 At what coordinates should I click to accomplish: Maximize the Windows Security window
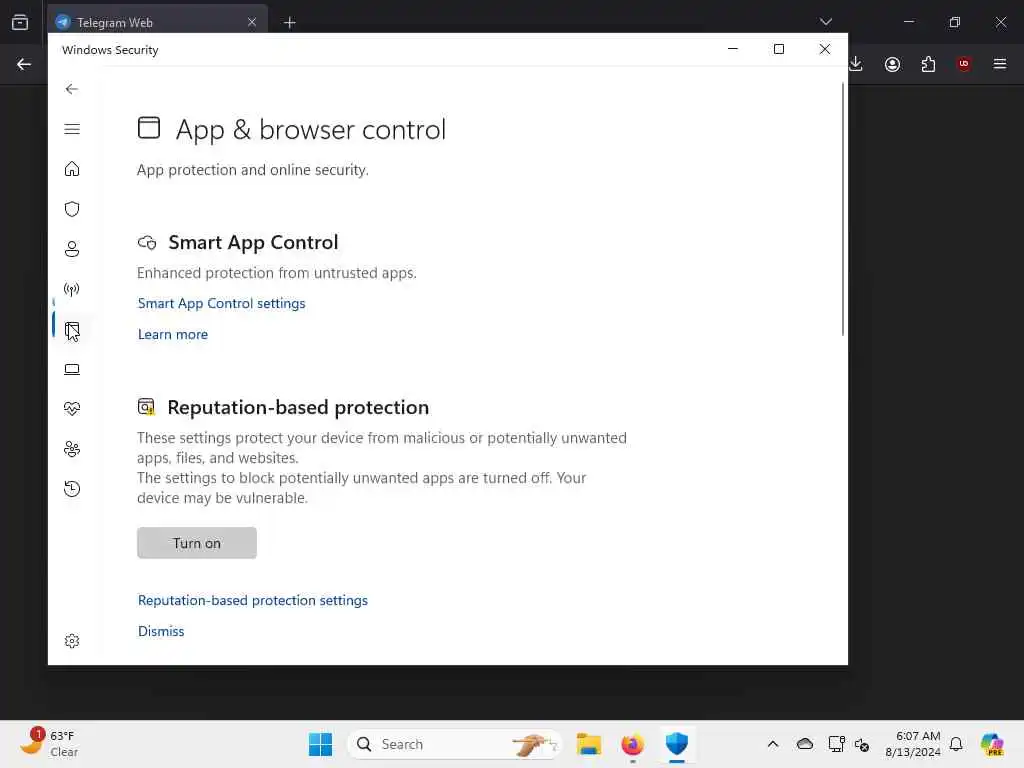(x=778, y=49)
